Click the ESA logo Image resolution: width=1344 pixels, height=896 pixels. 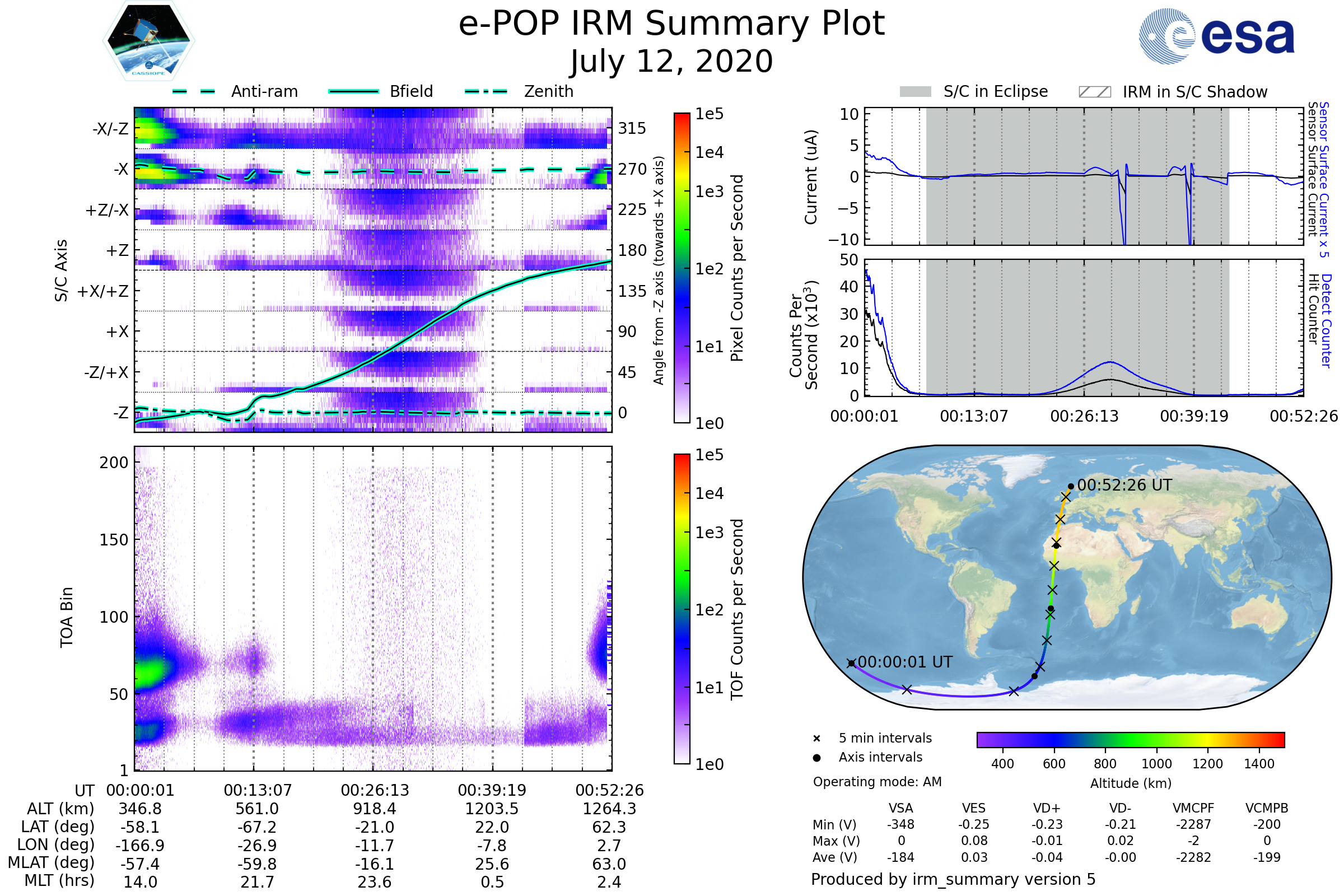click(1216, 36)
